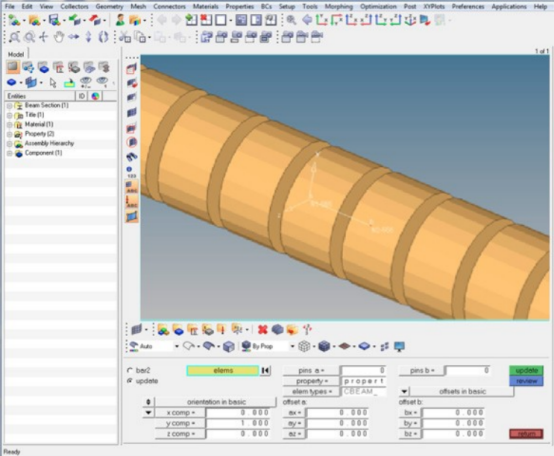This screenshot has height=456, width=554.
Task: Click the yellow elems selector button
Action: coord(223,371)
